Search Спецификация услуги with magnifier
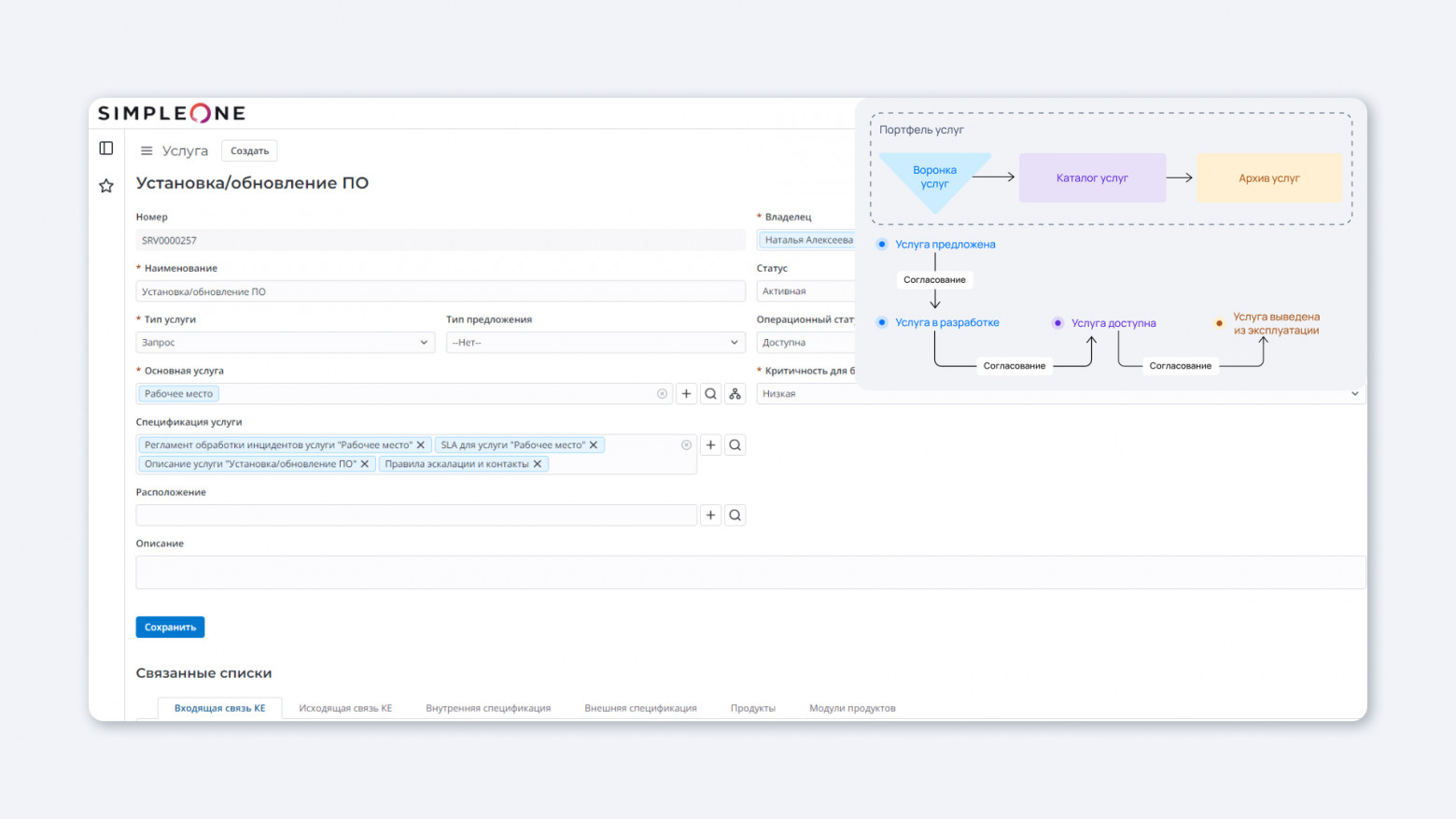This screenshot has width=1456, height=819. point(735,445)
